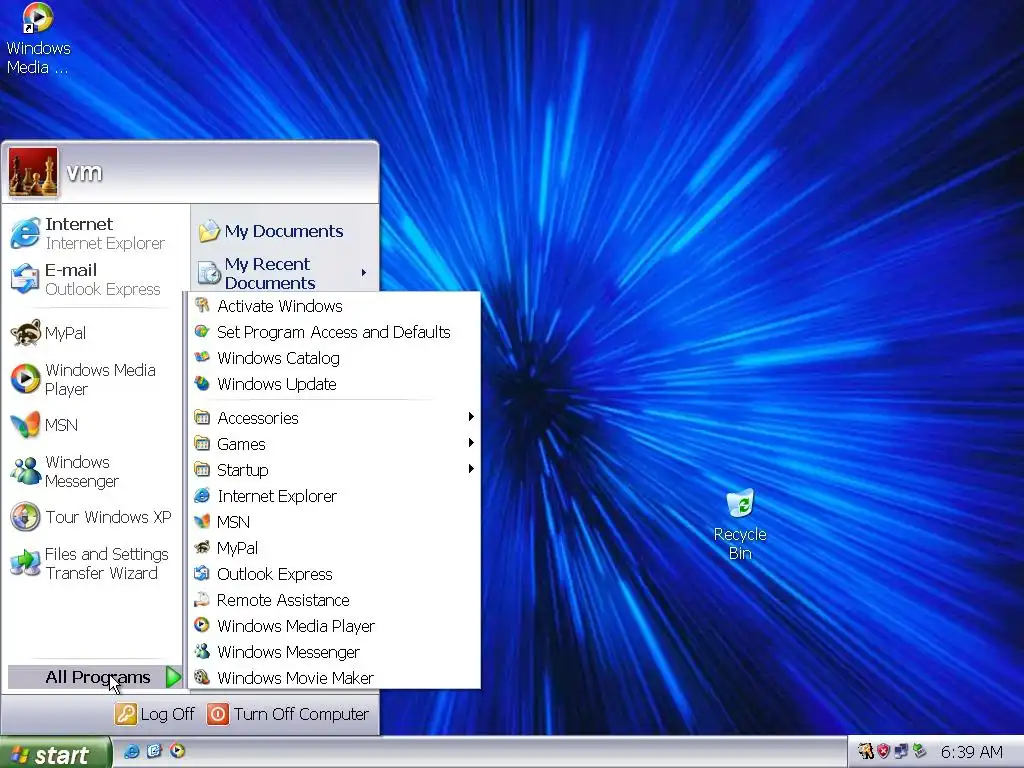Click the Start button on taskbar
Screen dimensions: 1024x768
click(56, 753)
